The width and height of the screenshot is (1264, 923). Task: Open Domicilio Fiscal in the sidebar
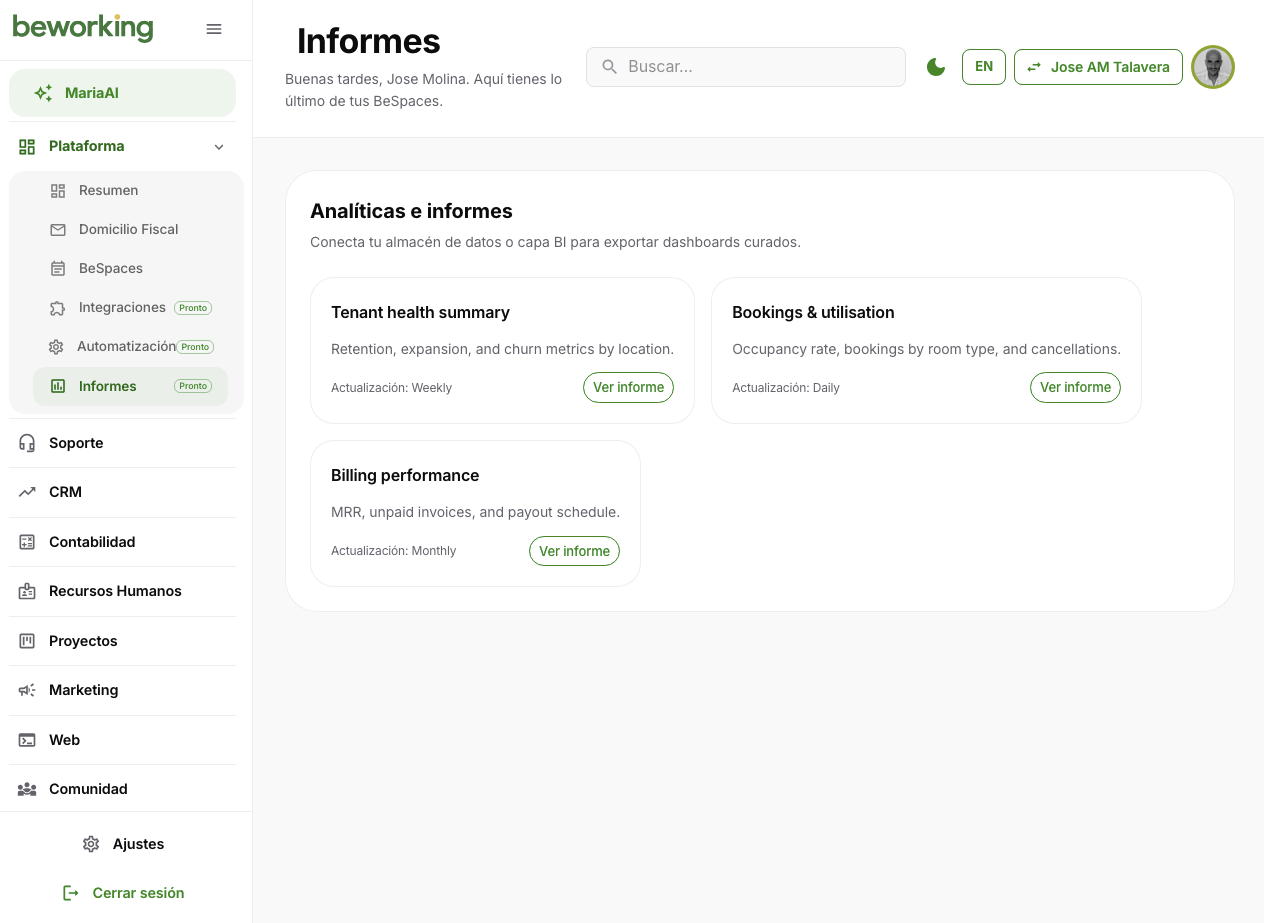tap(128, 229)
